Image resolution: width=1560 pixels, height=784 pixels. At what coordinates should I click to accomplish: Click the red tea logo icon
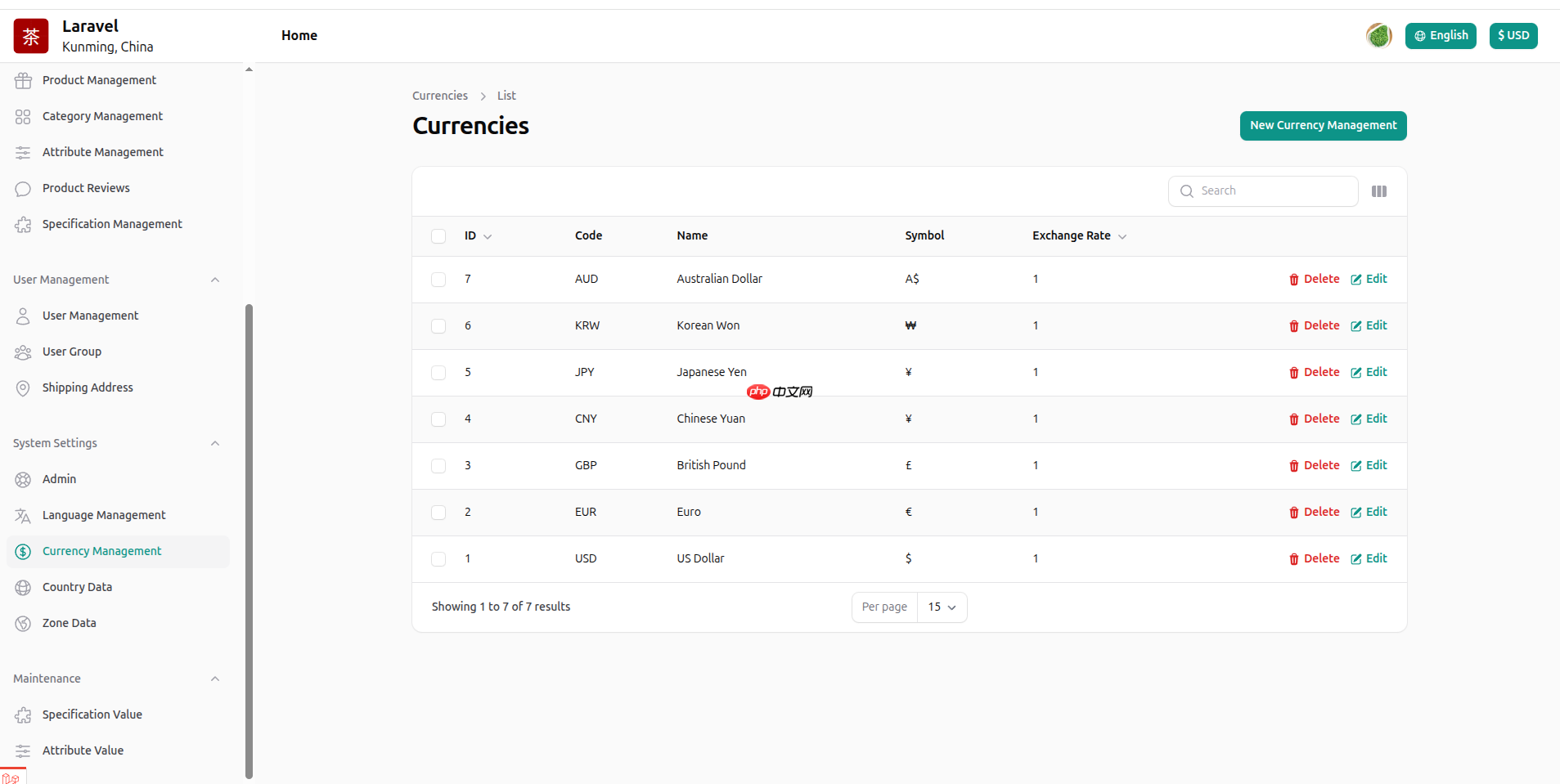tap(31, 36)
